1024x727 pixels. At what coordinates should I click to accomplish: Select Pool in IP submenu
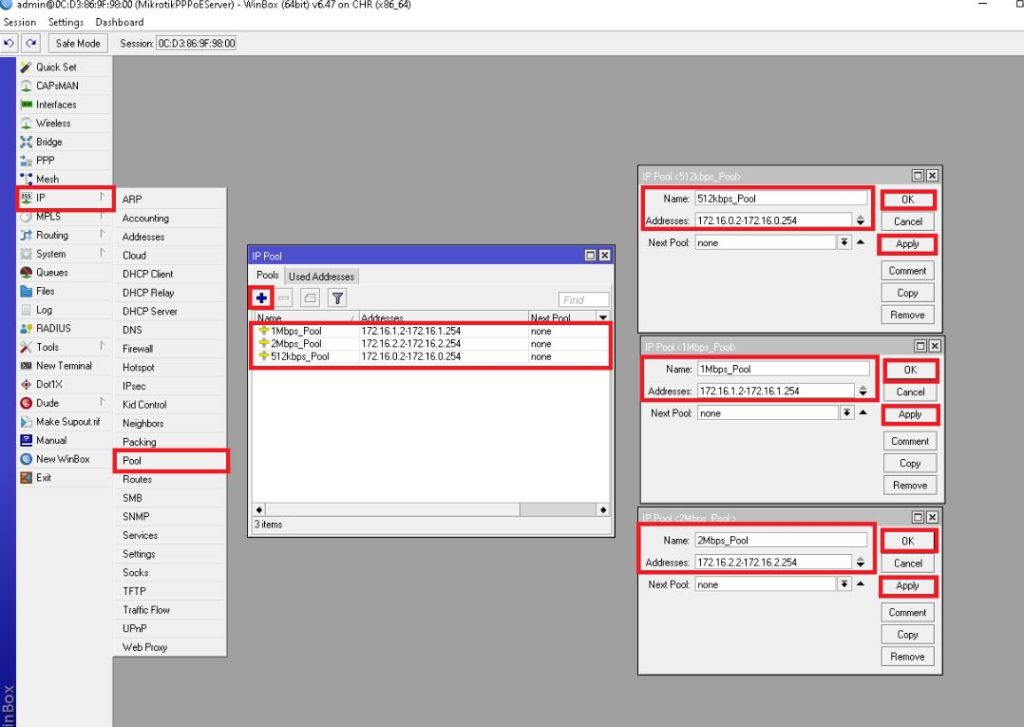[170, 460]
